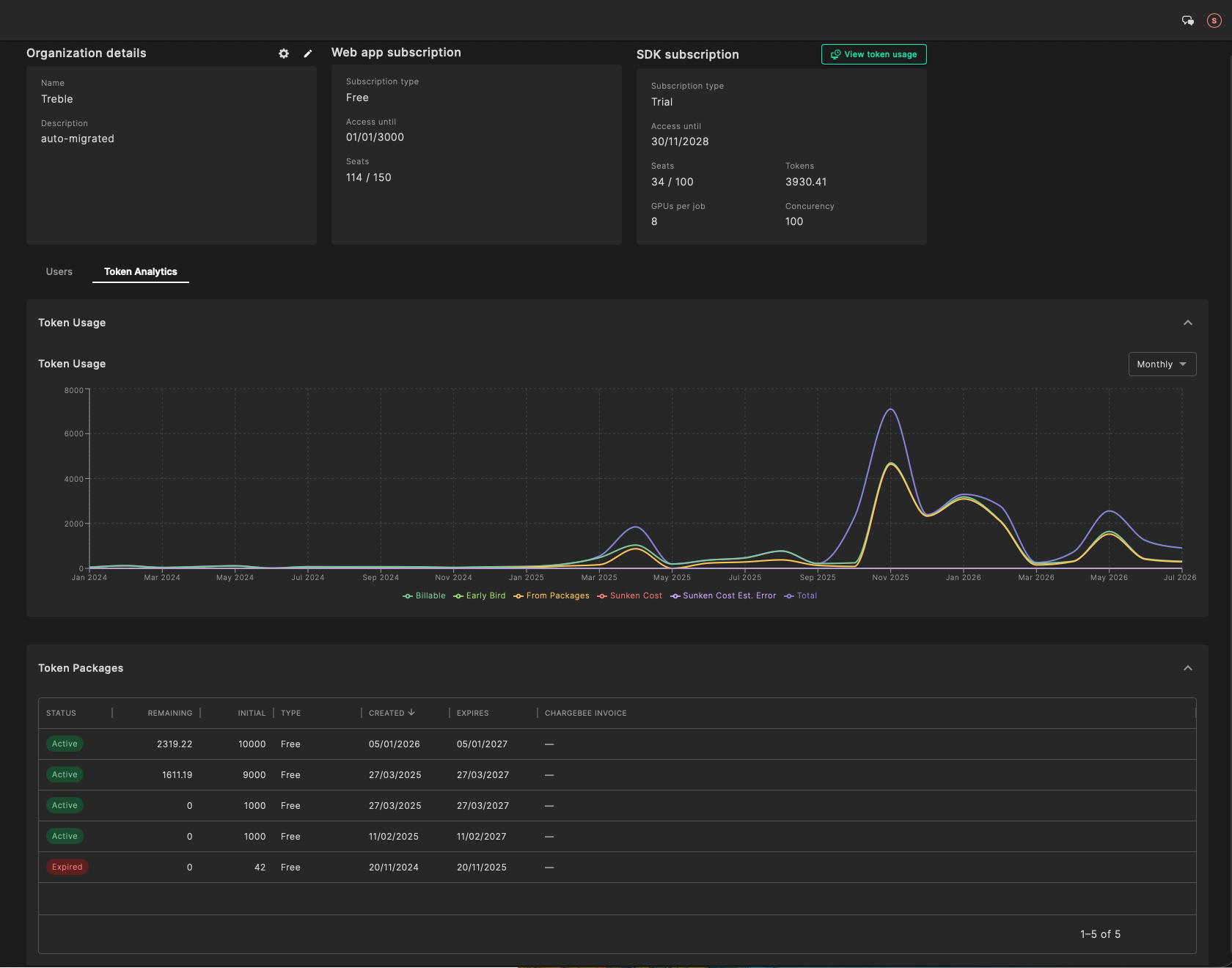
Task: Click the CREATED sort arrow icon
Action: (411, 712)
